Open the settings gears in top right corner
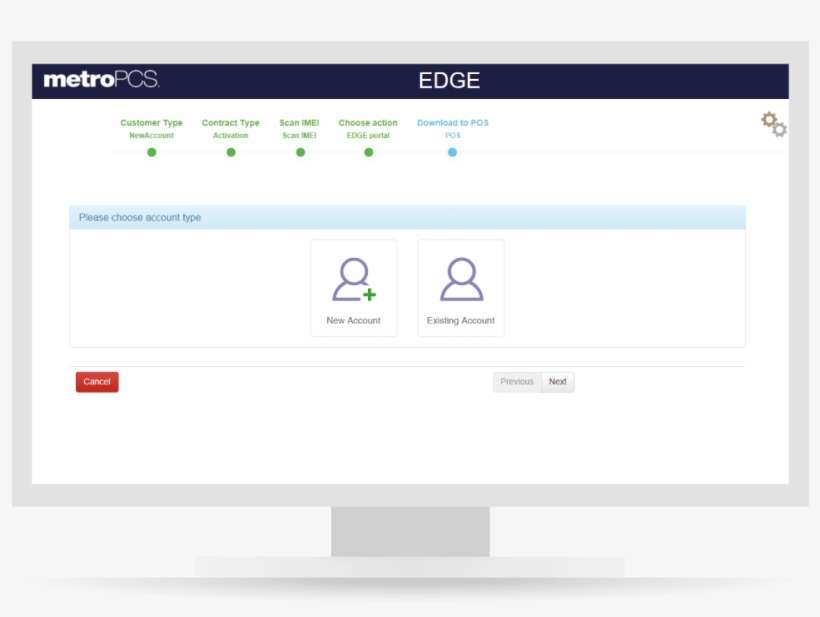The height and width of the screenshot is (617, 820). point(771,125)
